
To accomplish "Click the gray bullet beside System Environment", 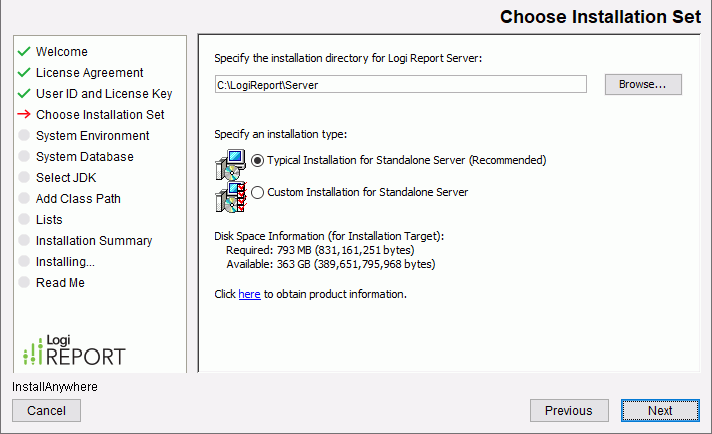I will click(24, 136).
